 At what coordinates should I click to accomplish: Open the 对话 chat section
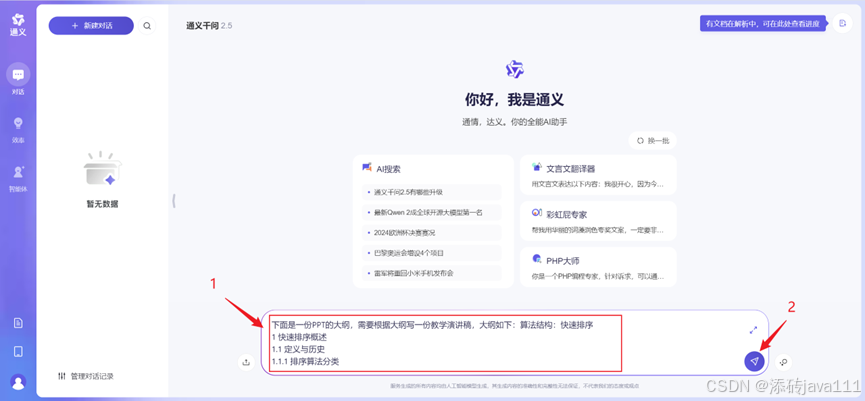click(x=18, y=79)
